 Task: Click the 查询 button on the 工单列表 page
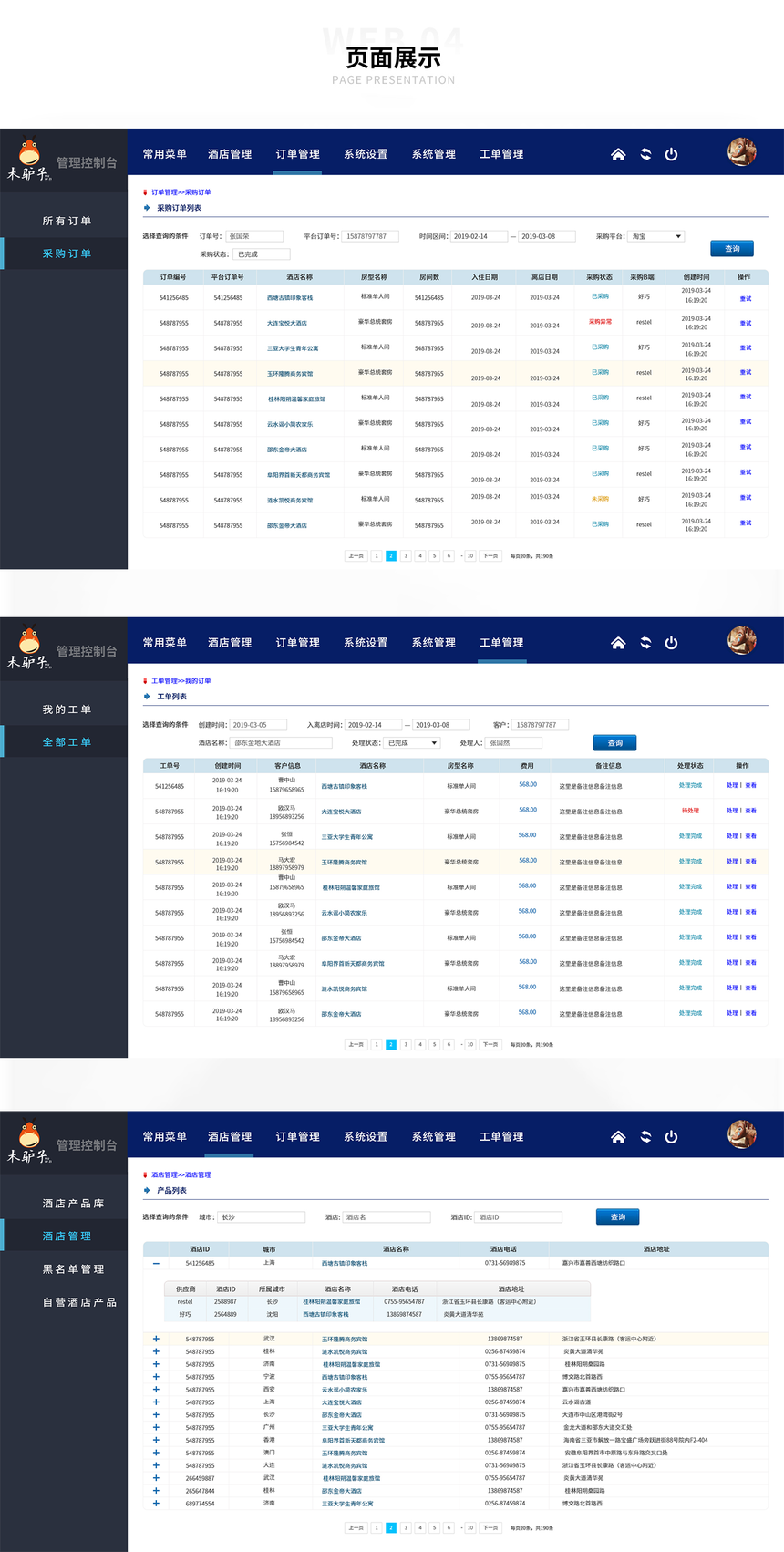[614, 743]
